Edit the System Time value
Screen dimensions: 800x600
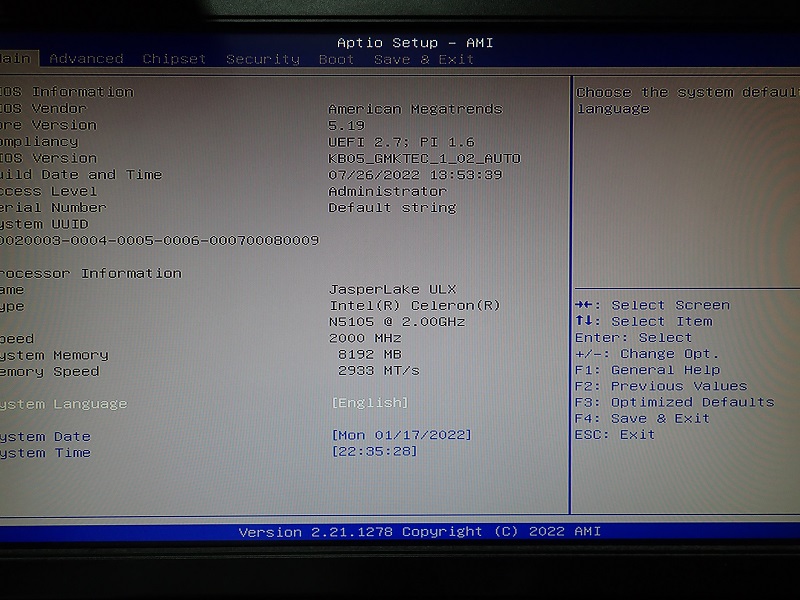pos(374,451)
